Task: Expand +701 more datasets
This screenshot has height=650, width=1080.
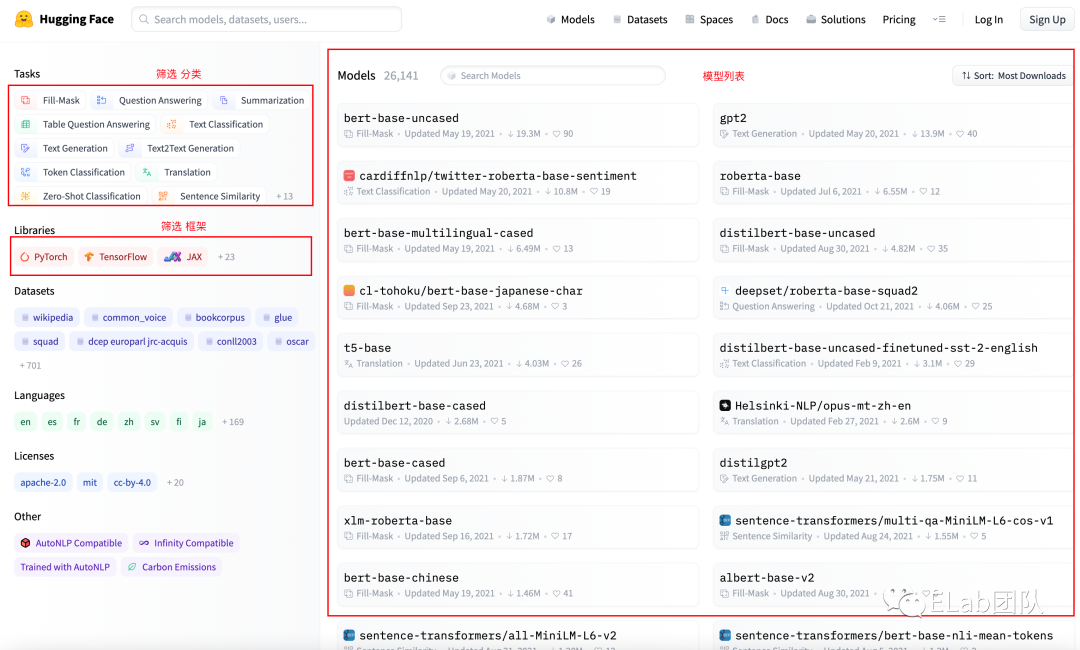Action: tap(30, 366)
